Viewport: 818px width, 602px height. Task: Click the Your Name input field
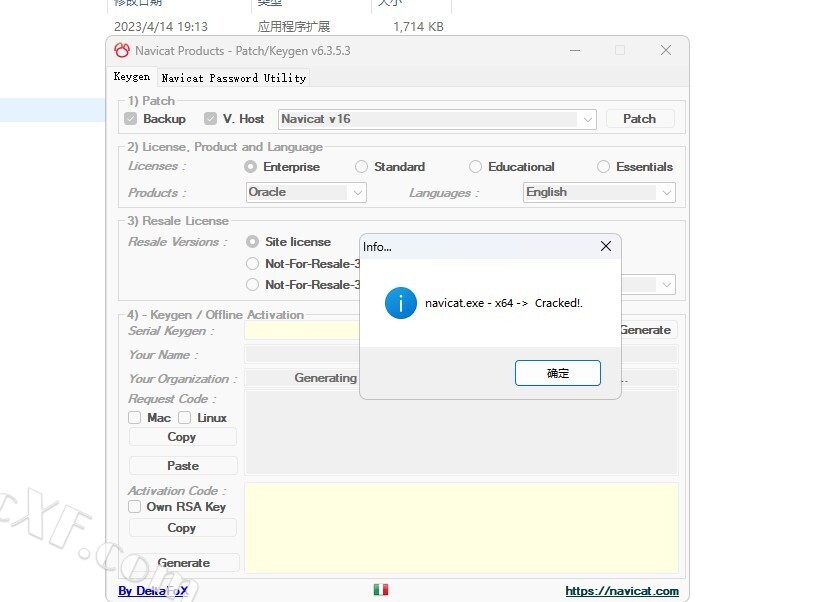[302, 355]
